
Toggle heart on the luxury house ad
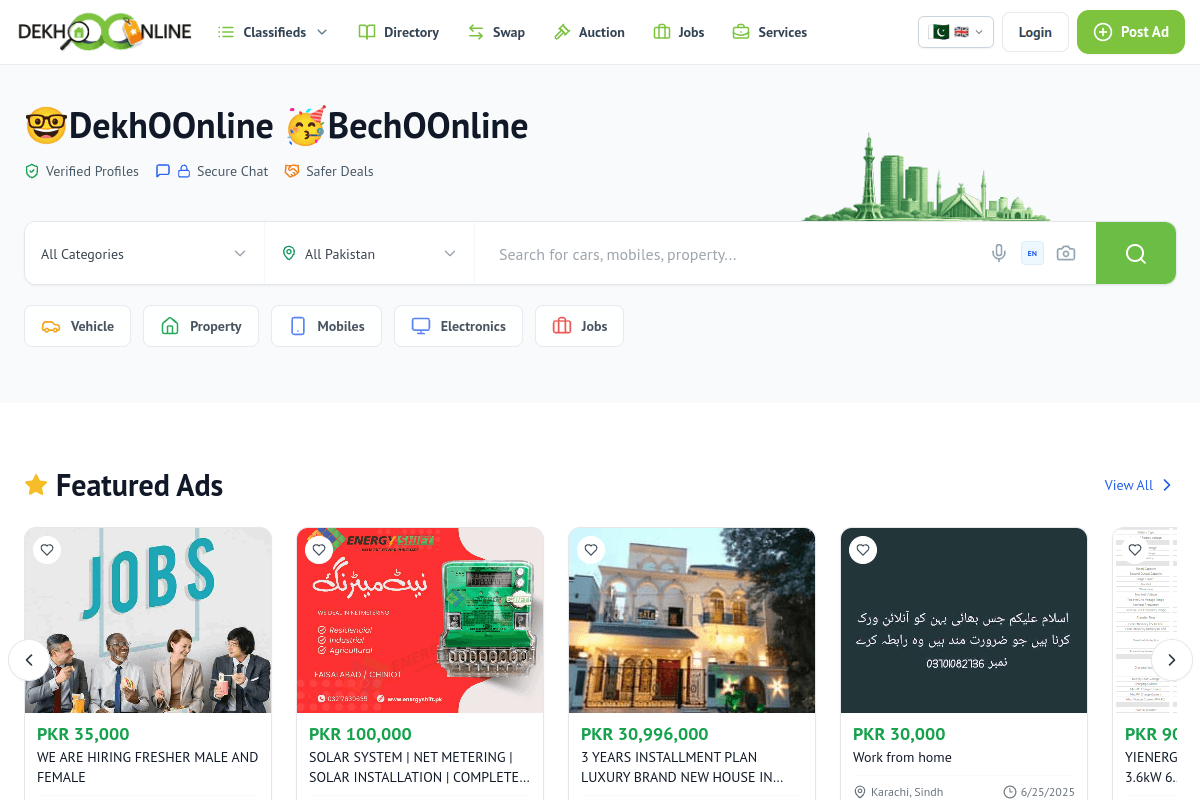click(591, 549)
